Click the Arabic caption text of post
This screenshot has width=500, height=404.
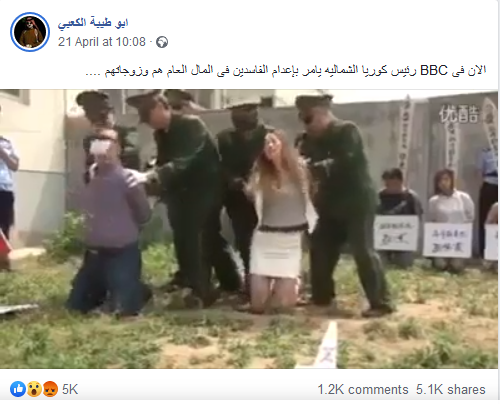click(285, 71)
